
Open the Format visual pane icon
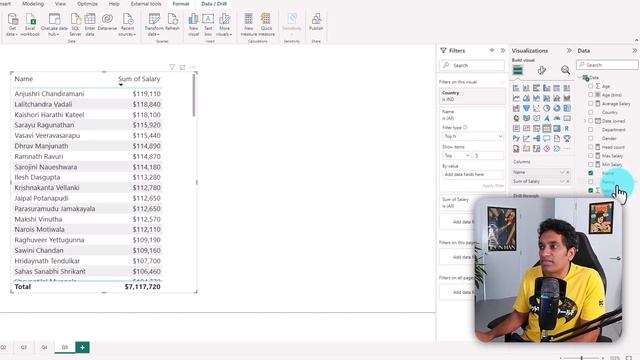click(542, 70)
